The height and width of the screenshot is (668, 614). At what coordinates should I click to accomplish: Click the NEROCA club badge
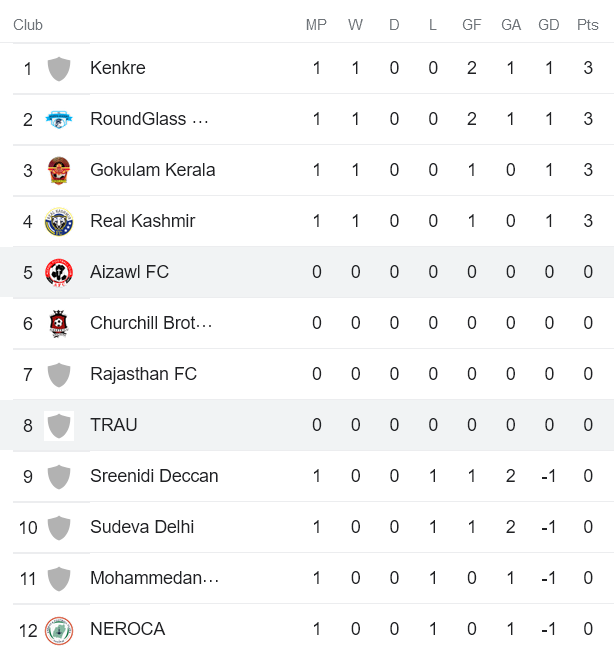coord(59,630)
